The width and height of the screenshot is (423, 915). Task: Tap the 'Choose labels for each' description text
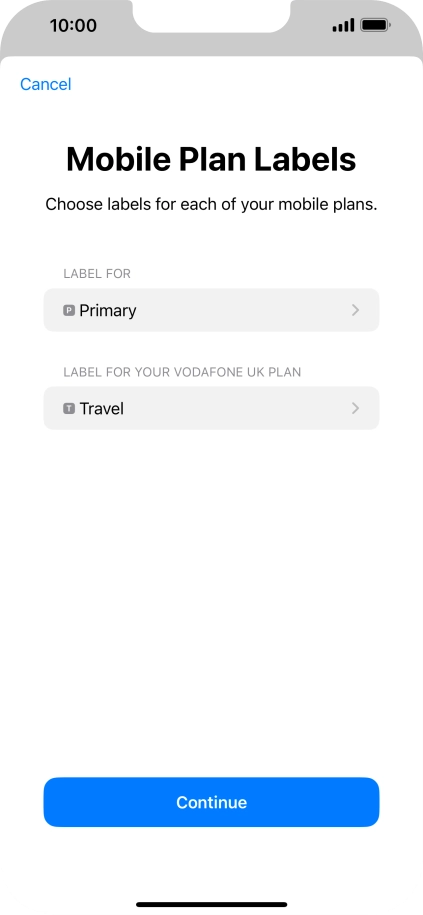coord(211,205)
